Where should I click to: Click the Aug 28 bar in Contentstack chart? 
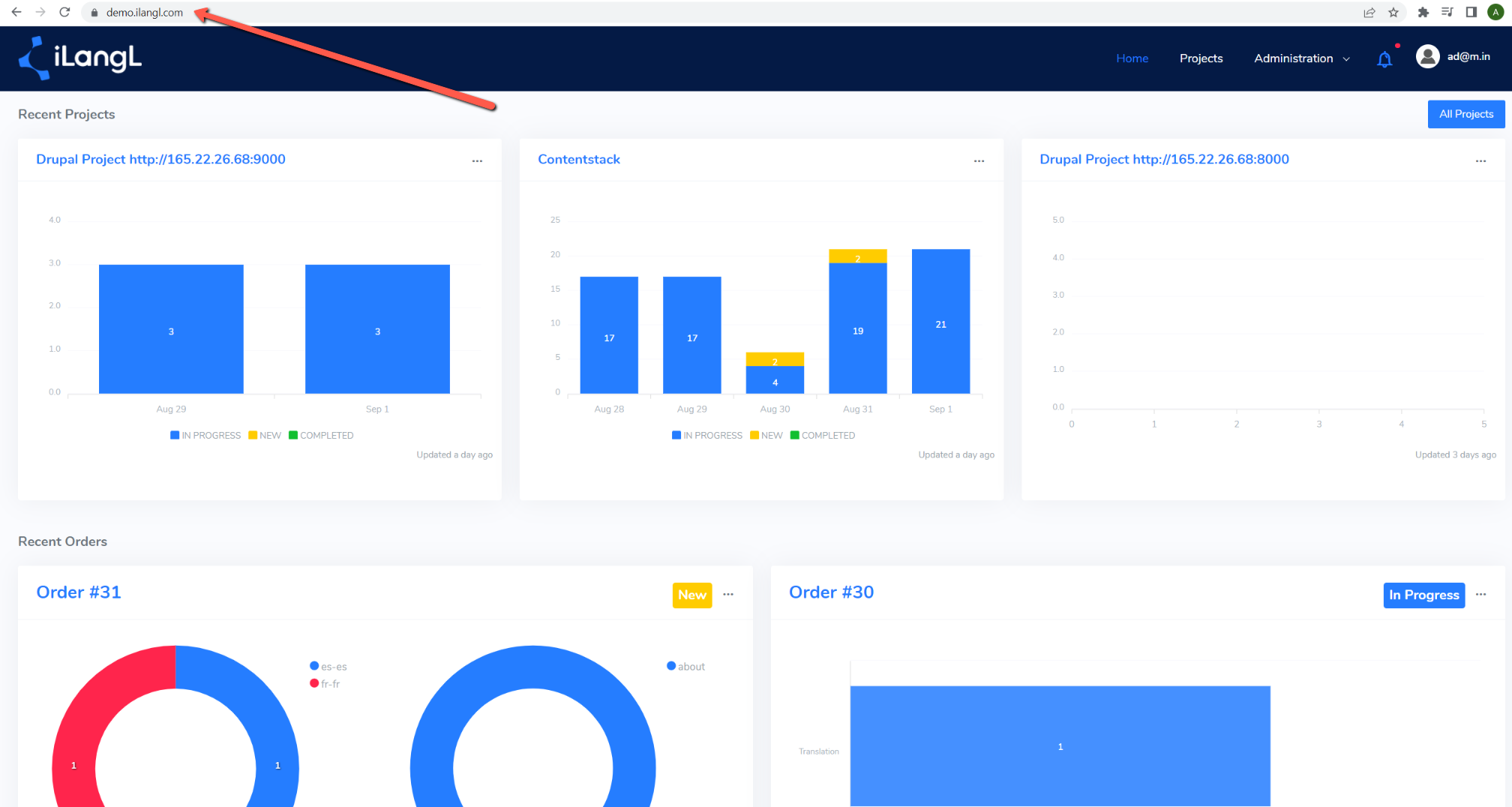(x=609, y=334)
